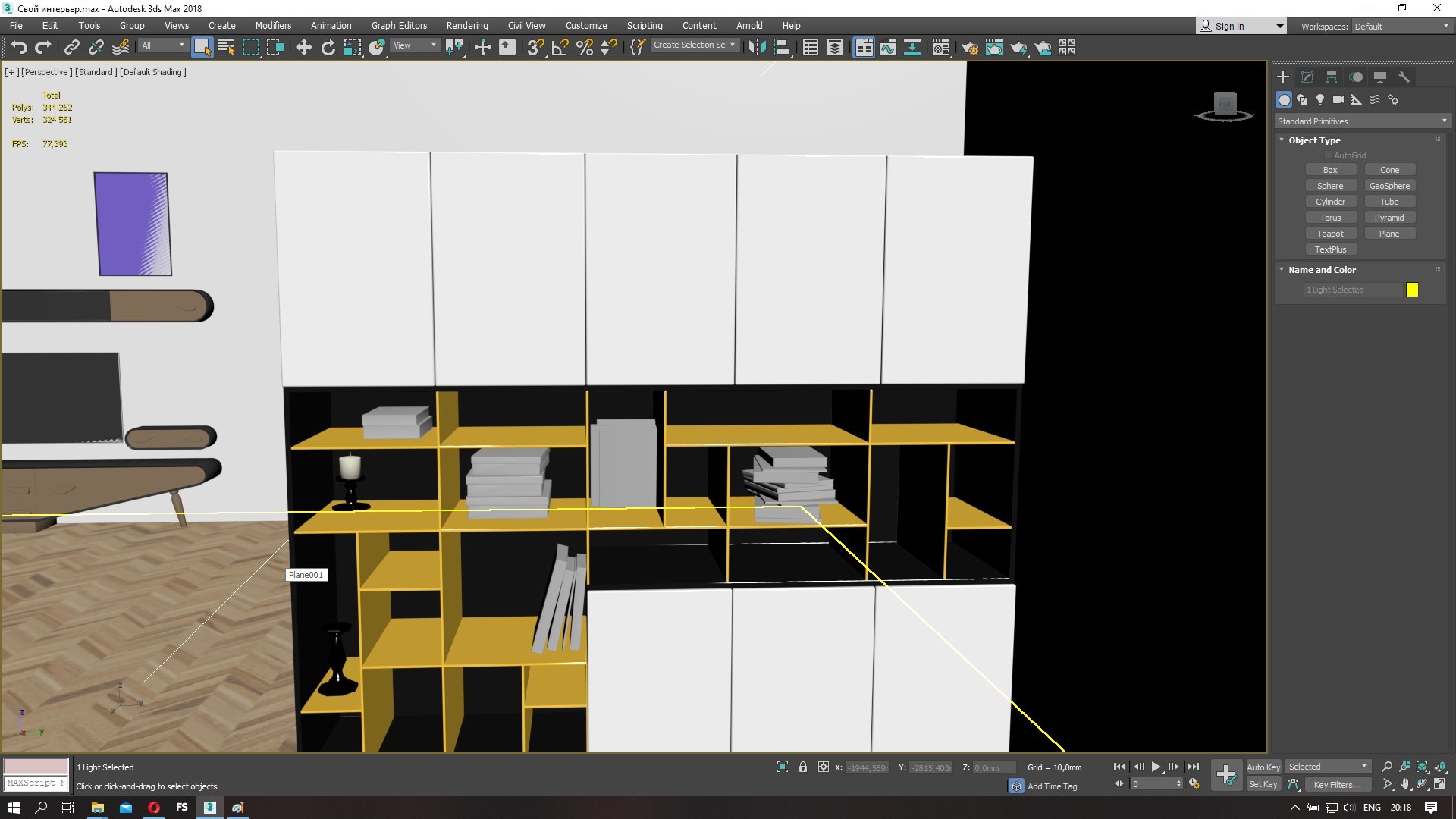Click the Mirror tool icon
This screenshot has width=1456, height=819.
coord(757,48)
